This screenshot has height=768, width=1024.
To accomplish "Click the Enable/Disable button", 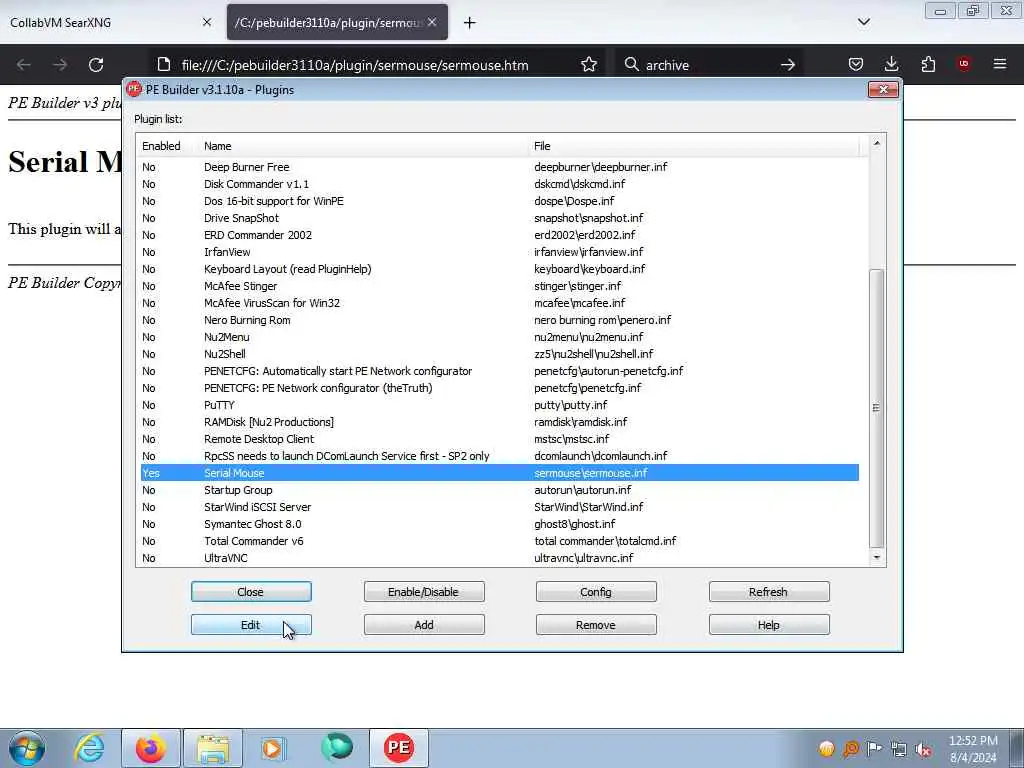I will point(424,592).
